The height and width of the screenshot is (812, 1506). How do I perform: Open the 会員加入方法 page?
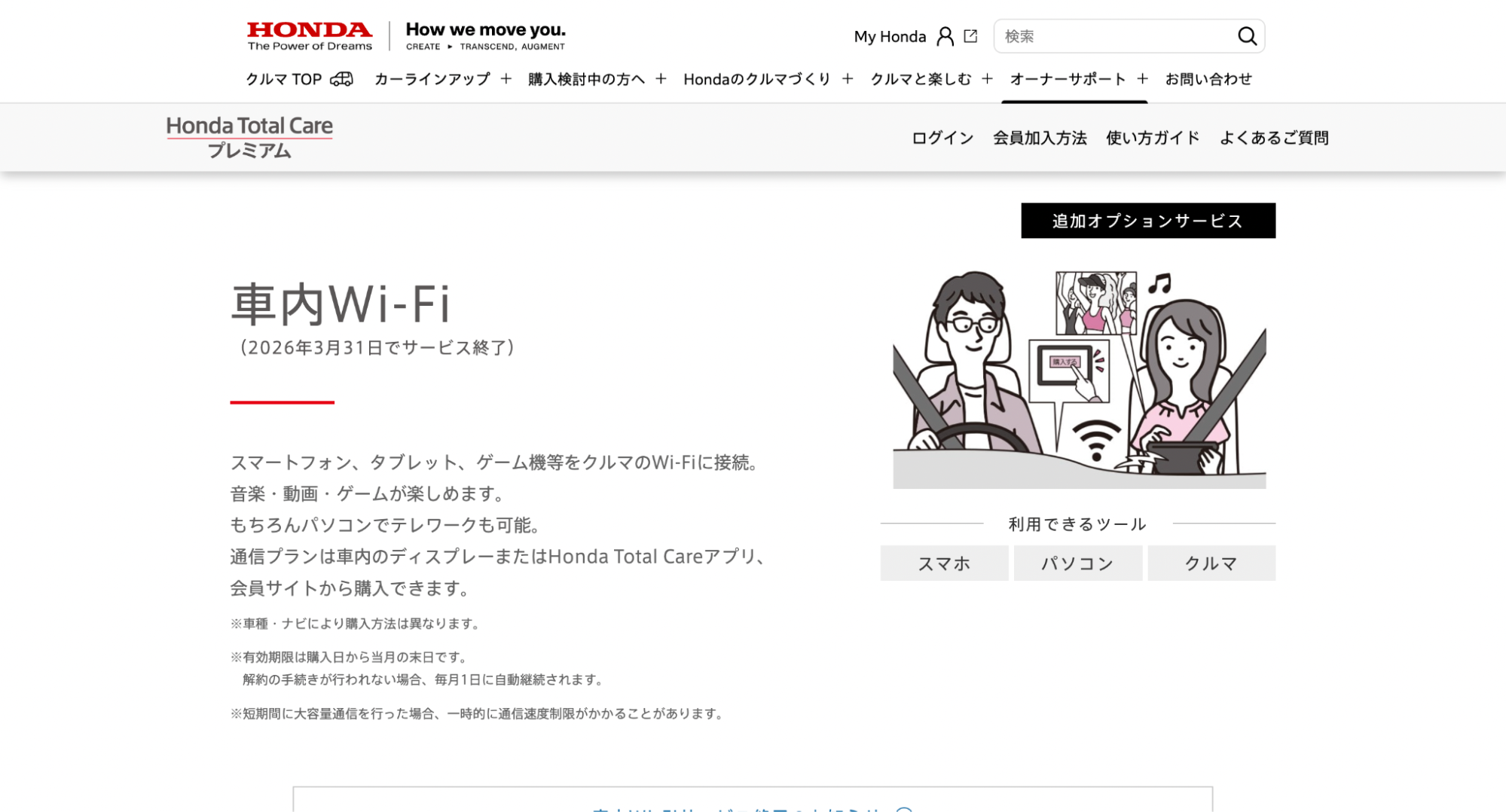1039,137
